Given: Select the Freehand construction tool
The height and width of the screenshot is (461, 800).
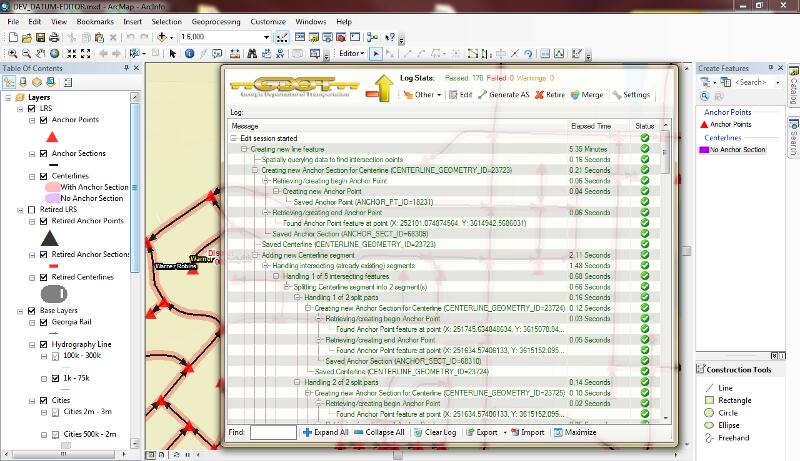Looking at the screenshot, I should [727, 438].
